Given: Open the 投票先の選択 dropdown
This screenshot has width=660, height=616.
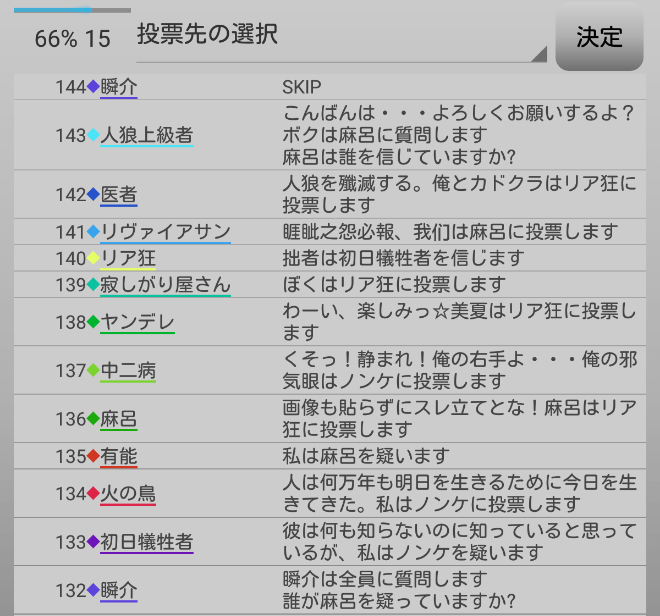Looking at the screenshot, I should 340,36.
